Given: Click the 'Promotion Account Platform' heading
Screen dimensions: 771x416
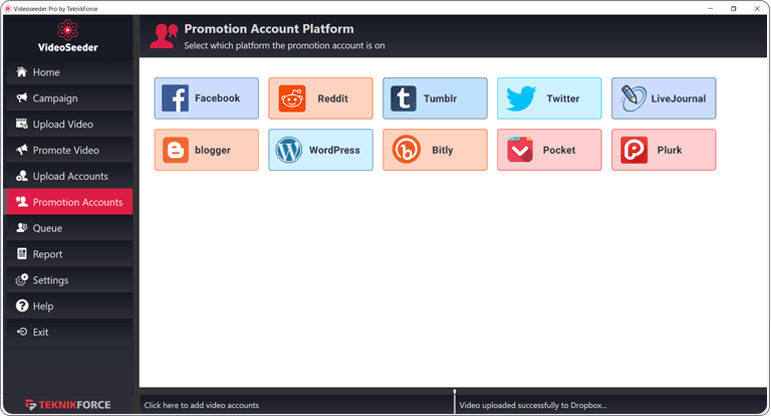Looking at the screenshot, I should tap(269, 29).
